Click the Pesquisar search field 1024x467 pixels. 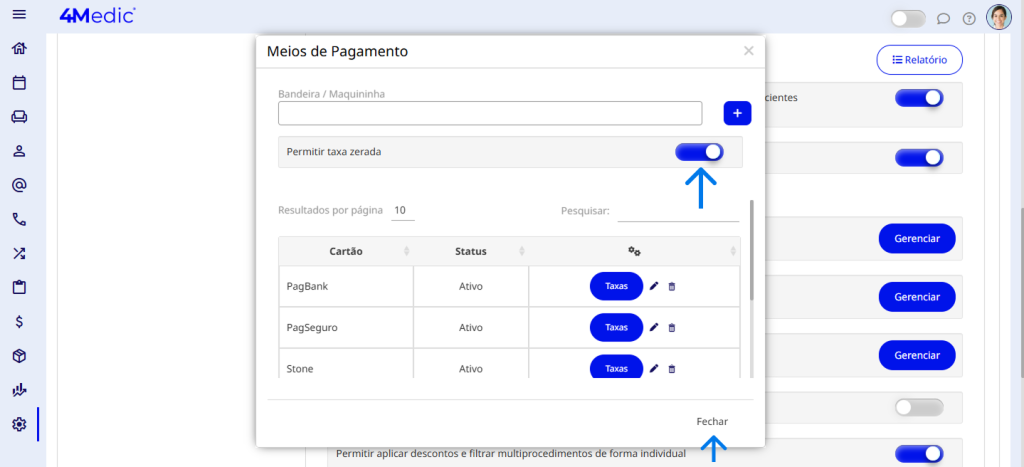(678, 211)
